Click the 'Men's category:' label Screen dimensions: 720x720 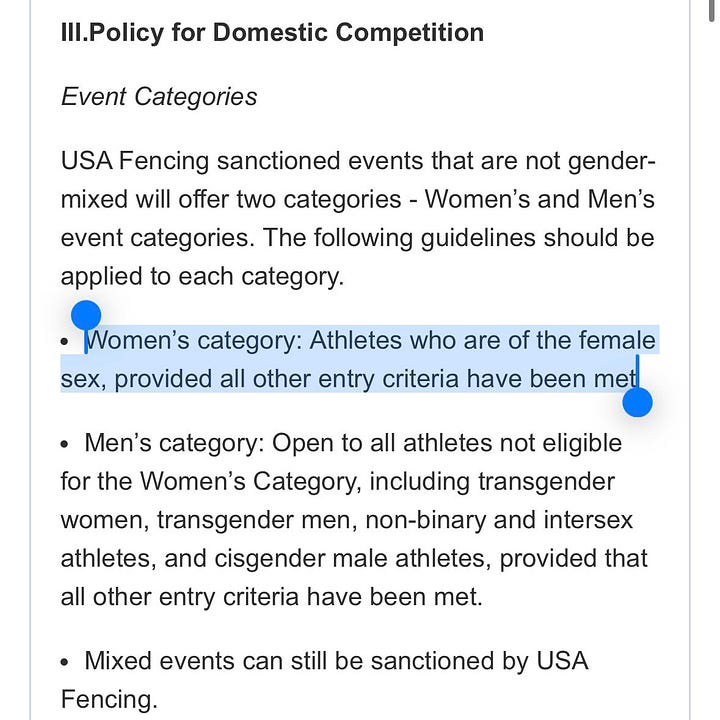174,444
